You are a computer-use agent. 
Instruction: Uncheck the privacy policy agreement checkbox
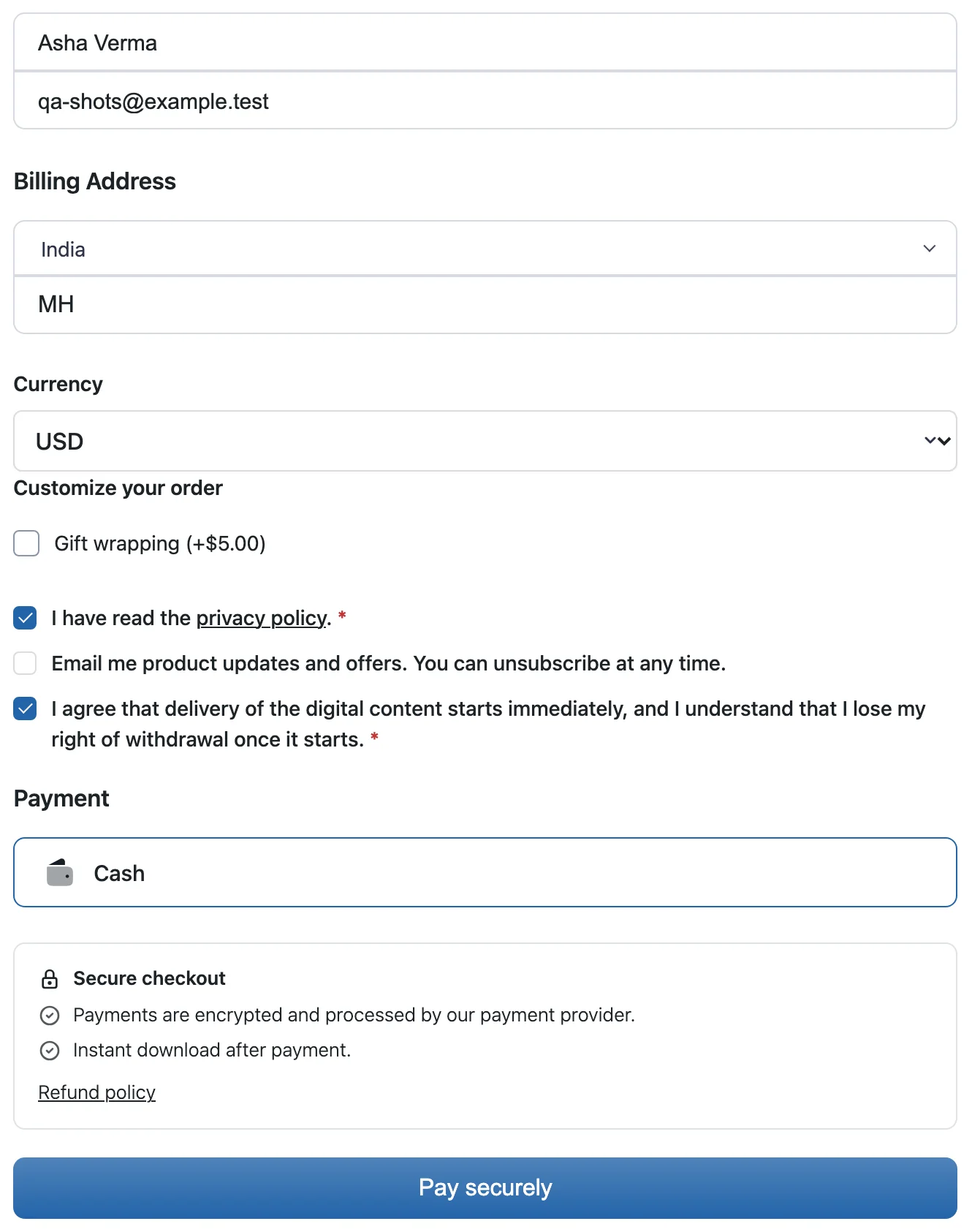pyautogui.click(x=25, y=618)
